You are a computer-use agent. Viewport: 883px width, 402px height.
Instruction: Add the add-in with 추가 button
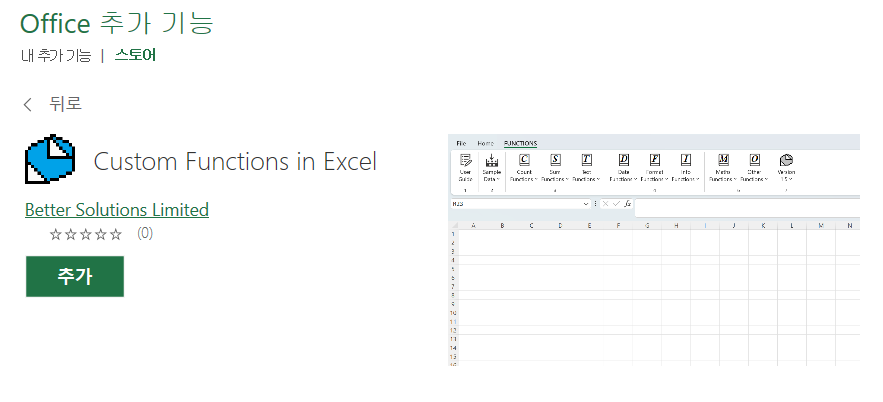click(75, 276)
